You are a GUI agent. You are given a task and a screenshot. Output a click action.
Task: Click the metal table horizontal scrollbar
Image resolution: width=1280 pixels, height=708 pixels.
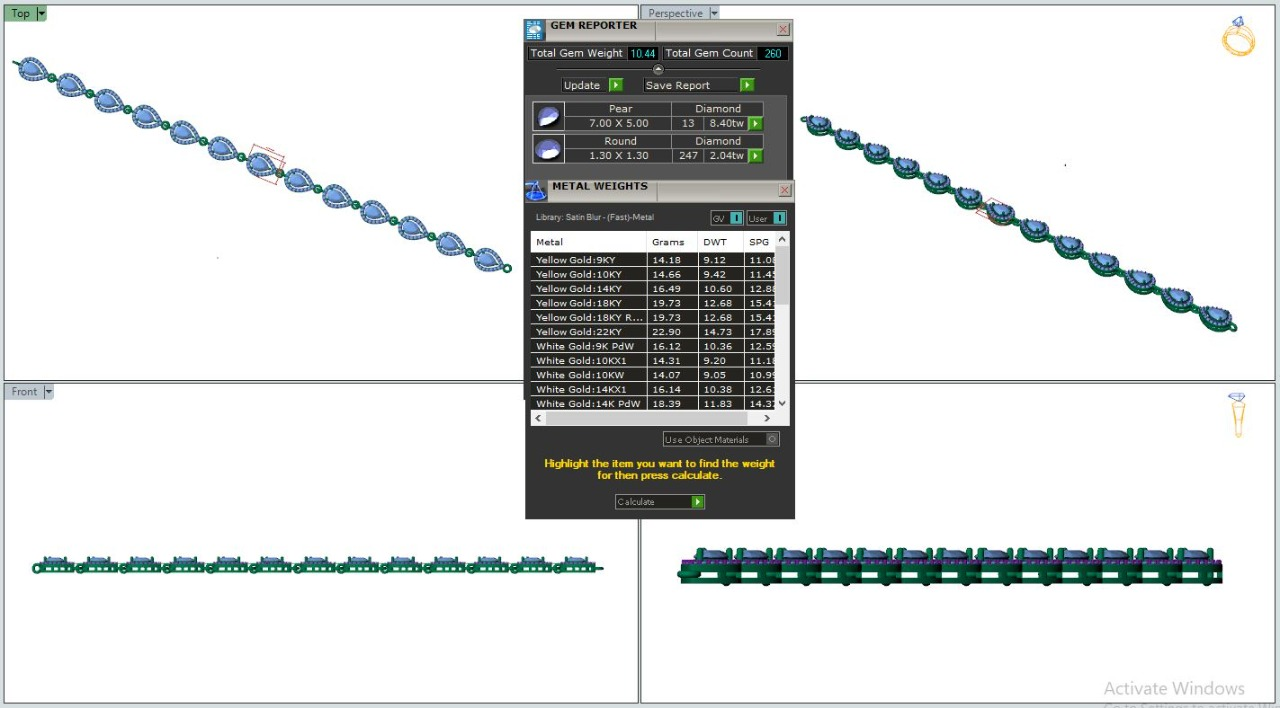652,418
